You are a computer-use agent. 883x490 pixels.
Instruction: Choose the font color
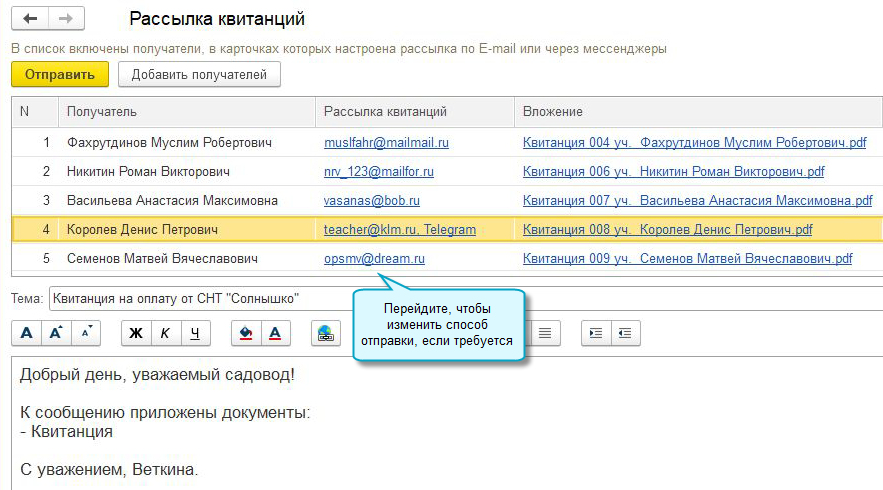point(275,333)
